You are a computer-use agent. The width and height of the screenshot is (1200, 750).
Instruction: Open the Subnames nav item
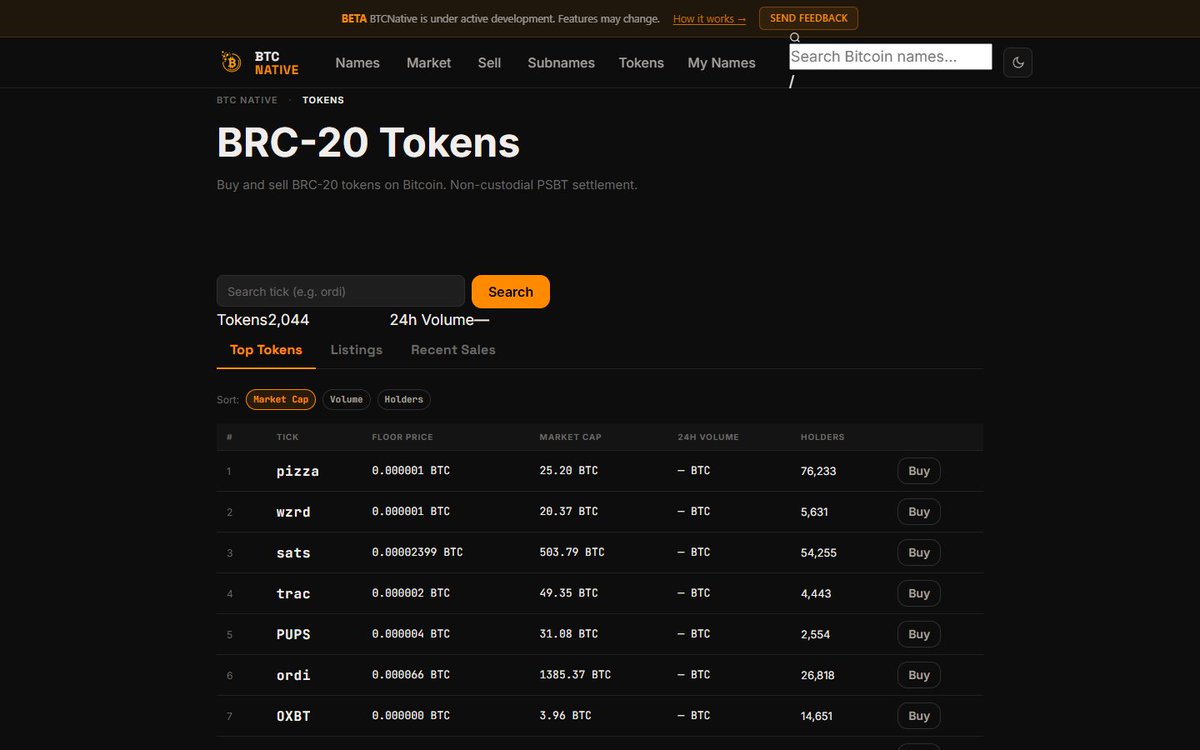coord(561,63)
